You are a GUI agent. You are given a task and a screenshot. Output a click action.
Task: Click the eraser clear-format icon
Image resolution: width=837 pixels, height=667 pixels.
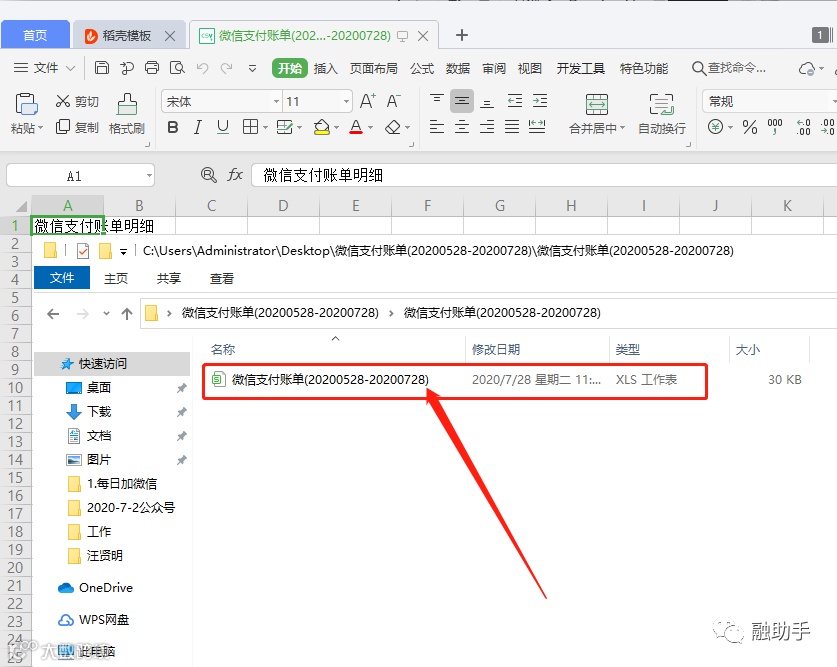(x=393, y=127)
